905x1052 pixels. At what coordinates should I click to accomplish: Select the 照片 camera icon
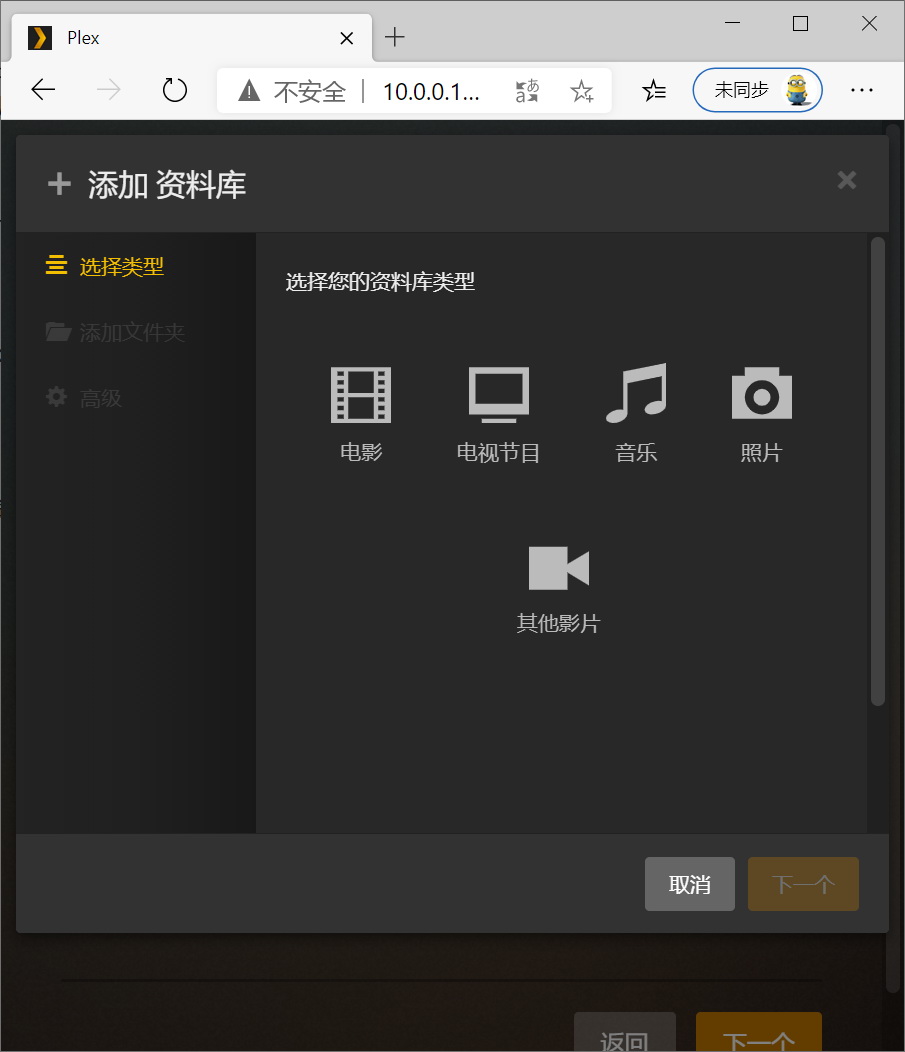761,393
